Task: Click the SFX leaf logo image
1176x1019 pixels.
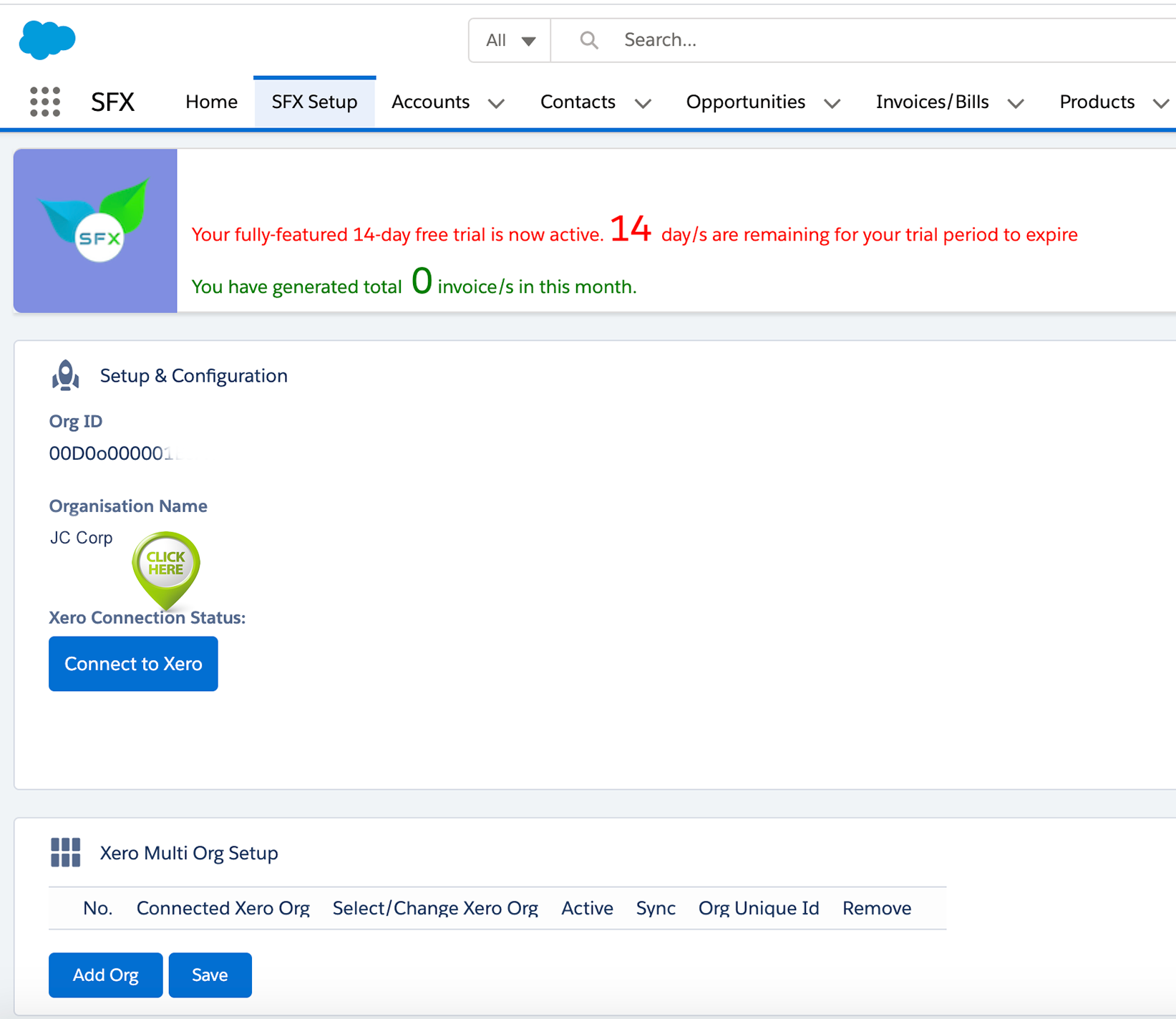Action: click(95, 231)
